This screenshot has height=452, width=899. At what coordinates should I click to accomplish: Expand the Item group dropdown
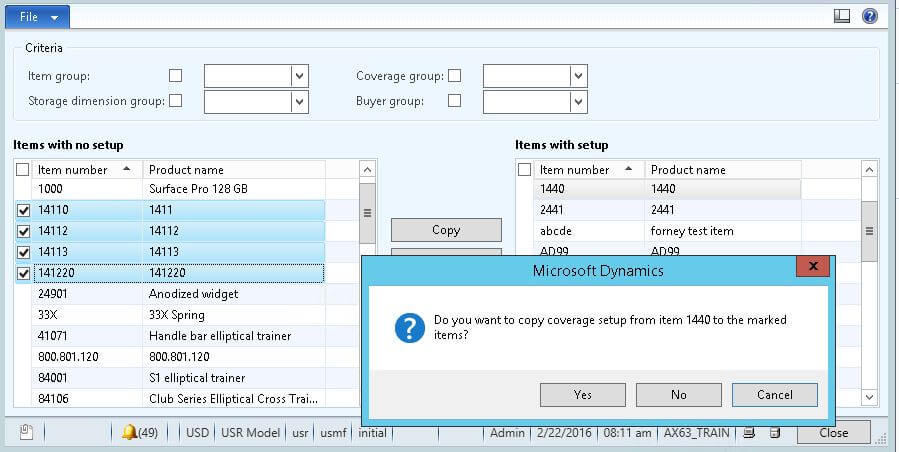click(x=299, y=76)
